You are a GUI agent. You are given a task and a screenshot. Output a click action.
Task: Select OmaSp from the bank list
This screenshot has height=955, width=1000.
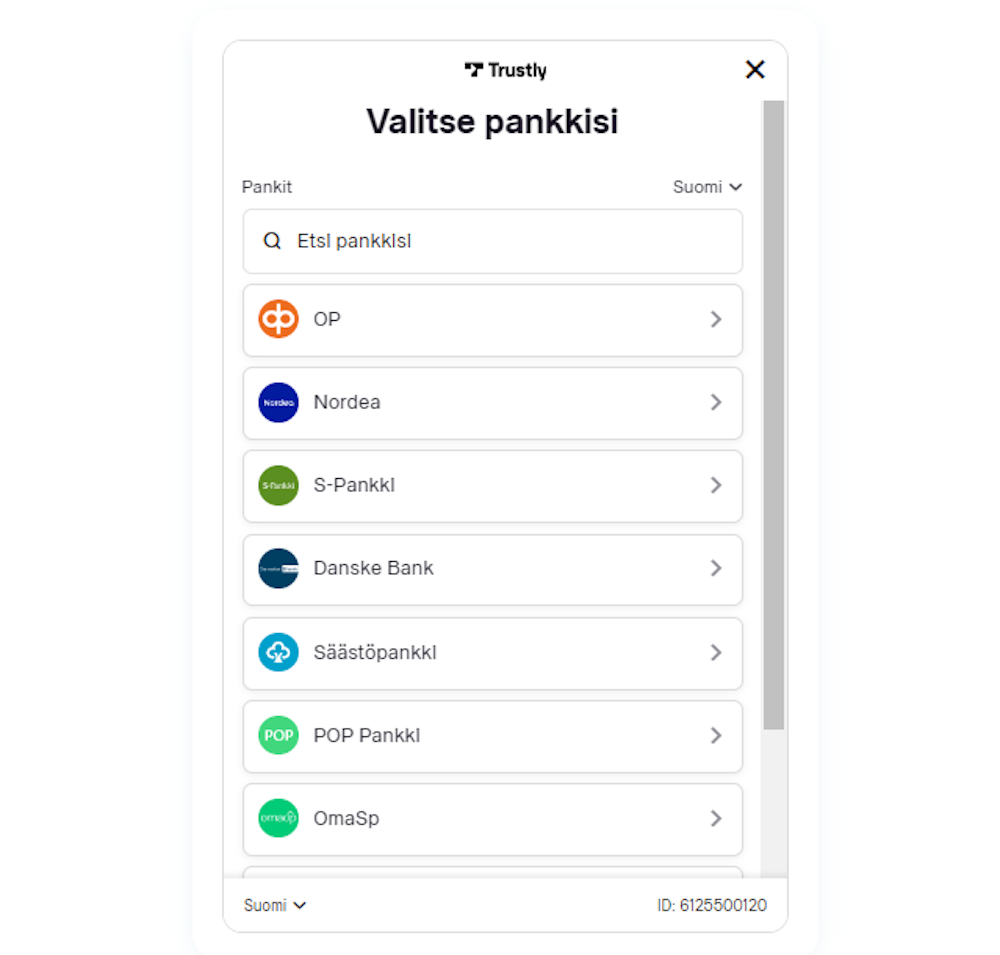pyautogui.click(x=492, y=819)
